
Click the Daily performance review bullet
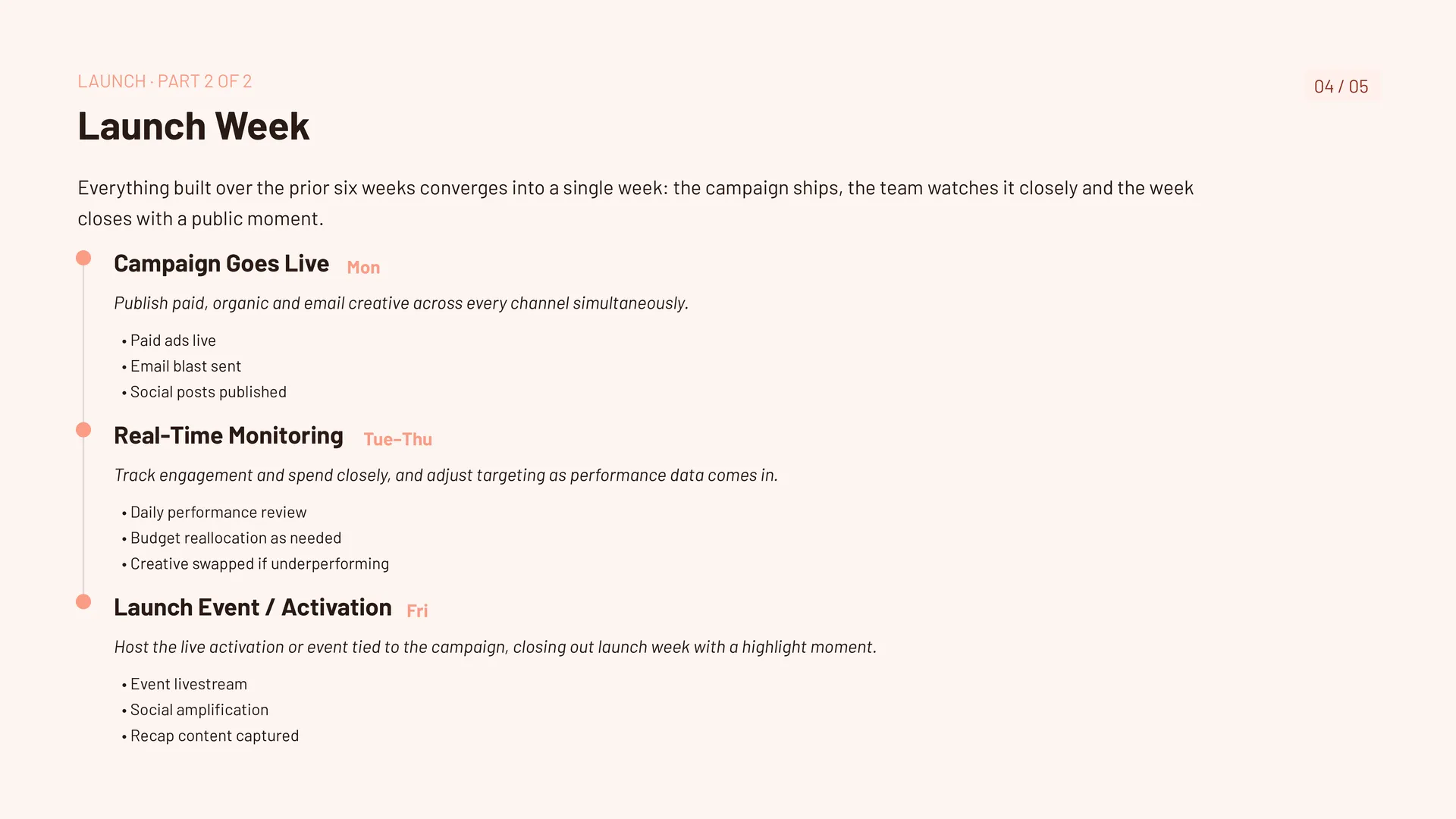tap(214, 513)
